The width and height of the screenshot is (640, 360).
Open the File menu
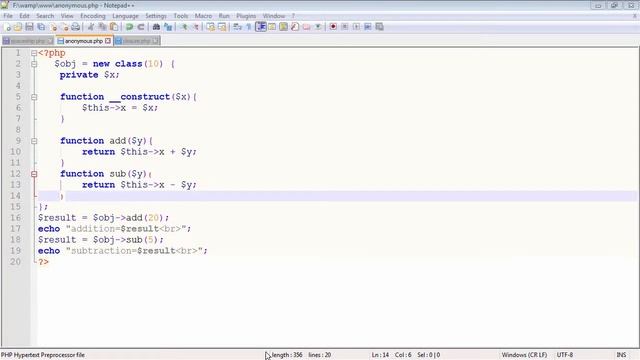pos(8,16)
